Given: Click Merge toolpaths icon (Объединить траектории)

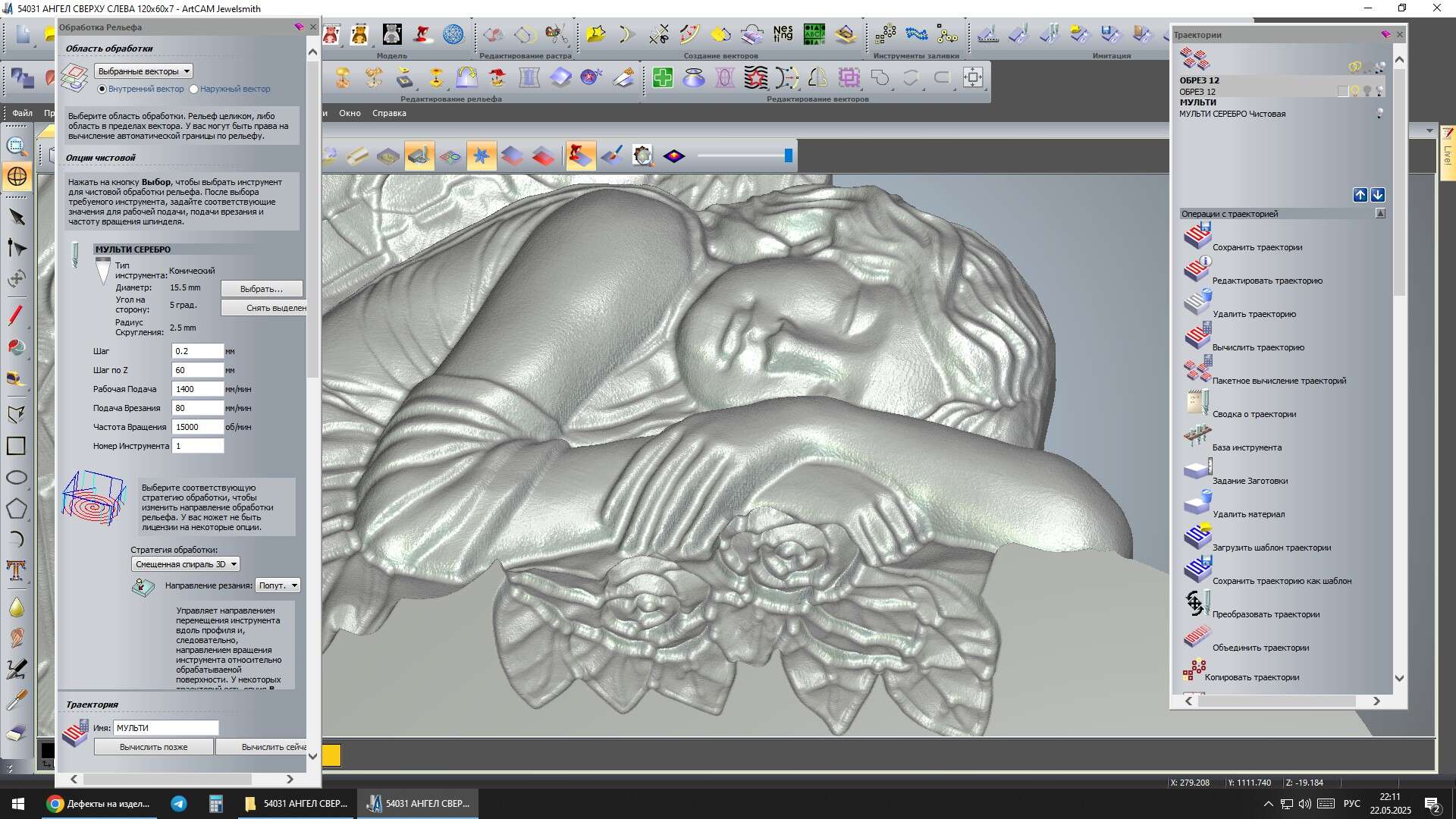Looking at the screenshot, I should (x=1197, y=636).
